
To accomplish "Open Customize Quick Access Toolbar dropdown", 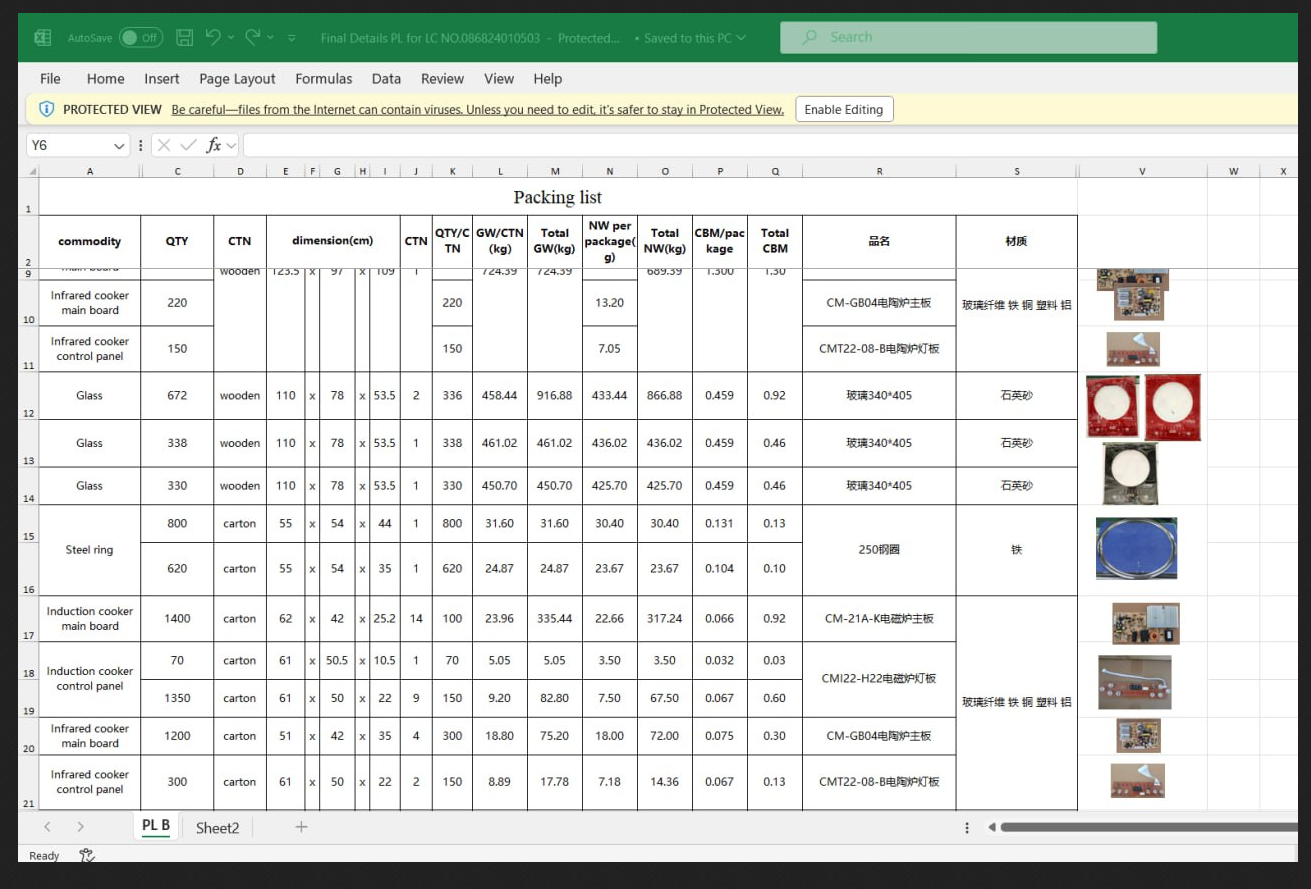I will click(x=291, y=38).
